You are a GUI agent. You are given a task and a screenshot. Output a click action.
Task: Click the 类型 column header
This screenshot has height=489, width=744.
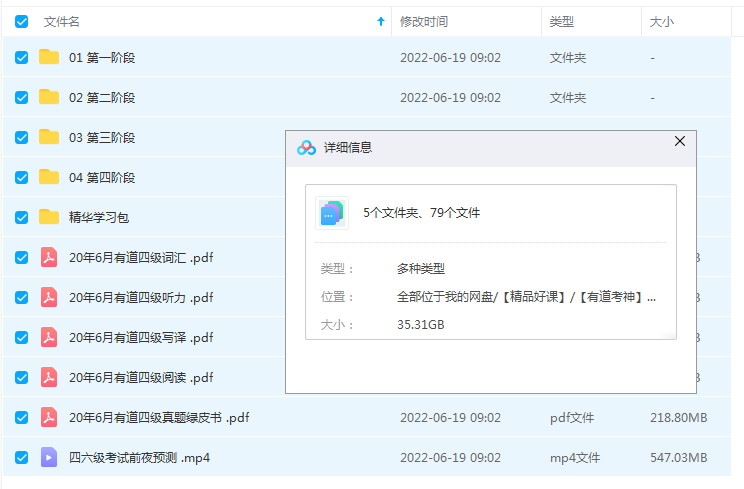(x=561, y=21)
